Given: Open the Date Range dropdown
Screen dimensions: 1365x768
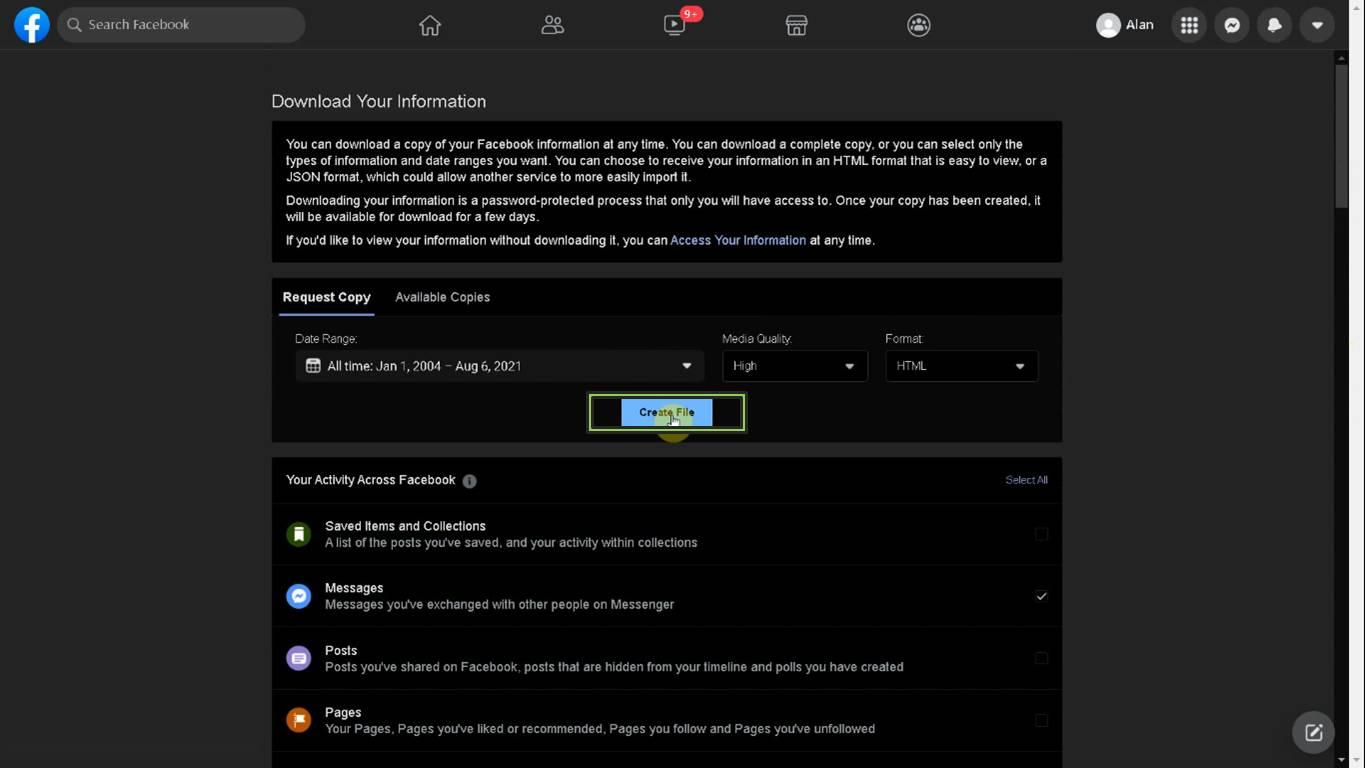Looking at the screenshot, I should point(499,366).
